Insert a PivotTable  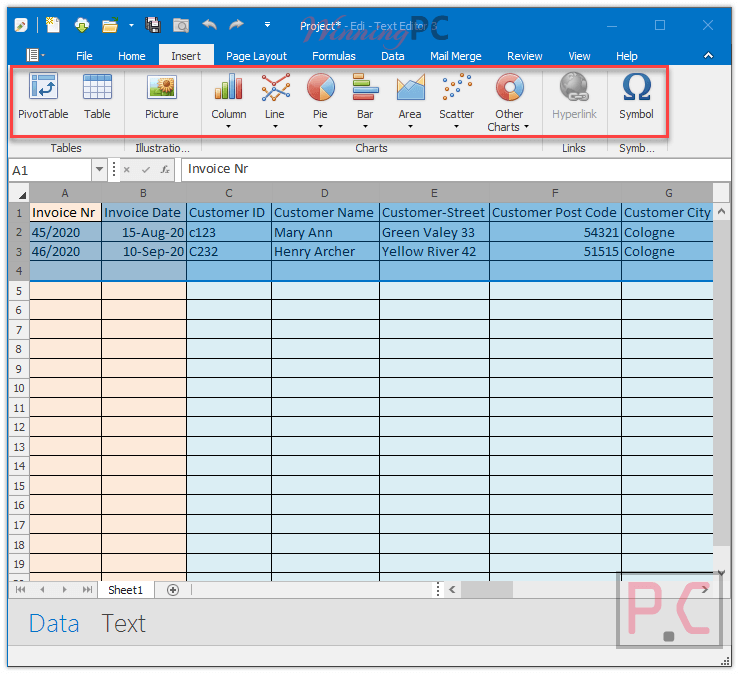[x=43, y=99]
